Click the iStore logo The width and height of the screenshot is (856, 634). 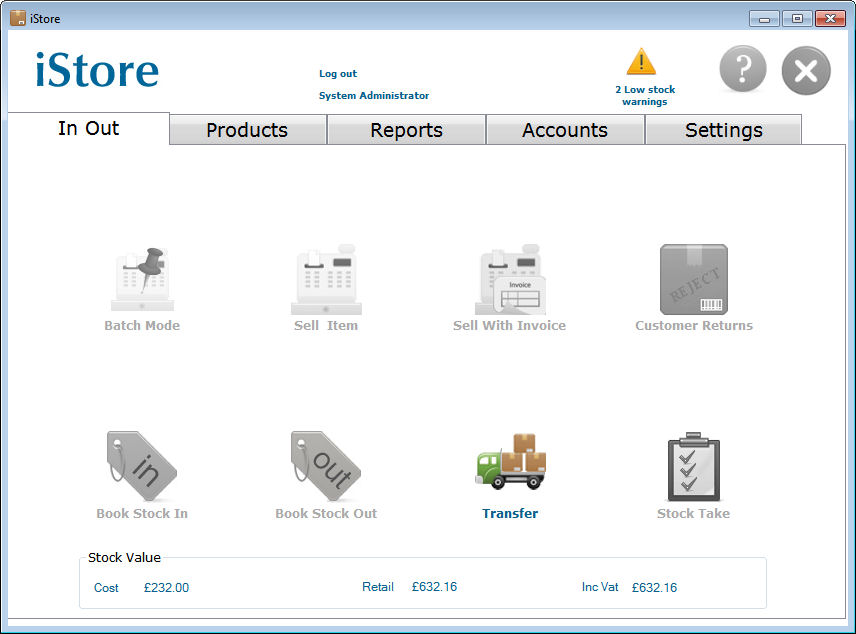(x=97, y=70)
